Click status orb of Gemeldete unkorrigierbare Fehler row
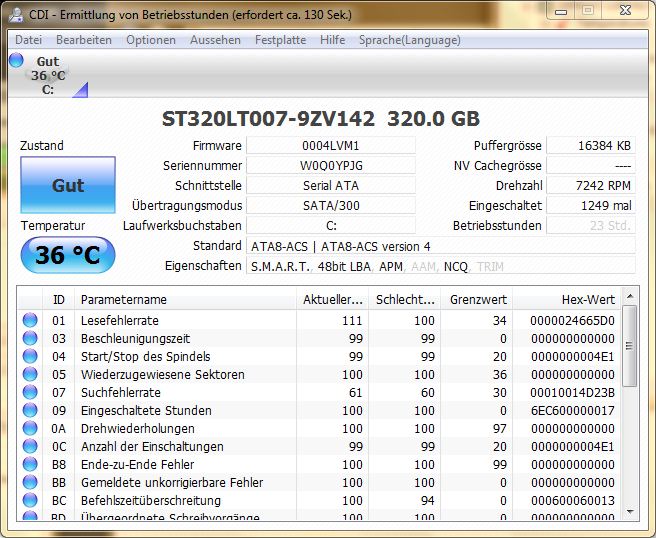The width and height of the screenshot is (656, 538). (30, 482)
